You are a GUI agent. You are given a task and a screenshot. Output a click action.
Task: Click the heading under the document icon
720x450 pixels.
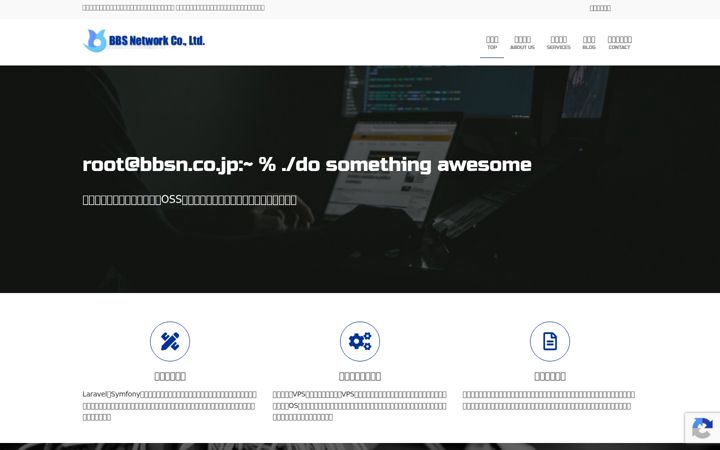click(x=550, y=376)
